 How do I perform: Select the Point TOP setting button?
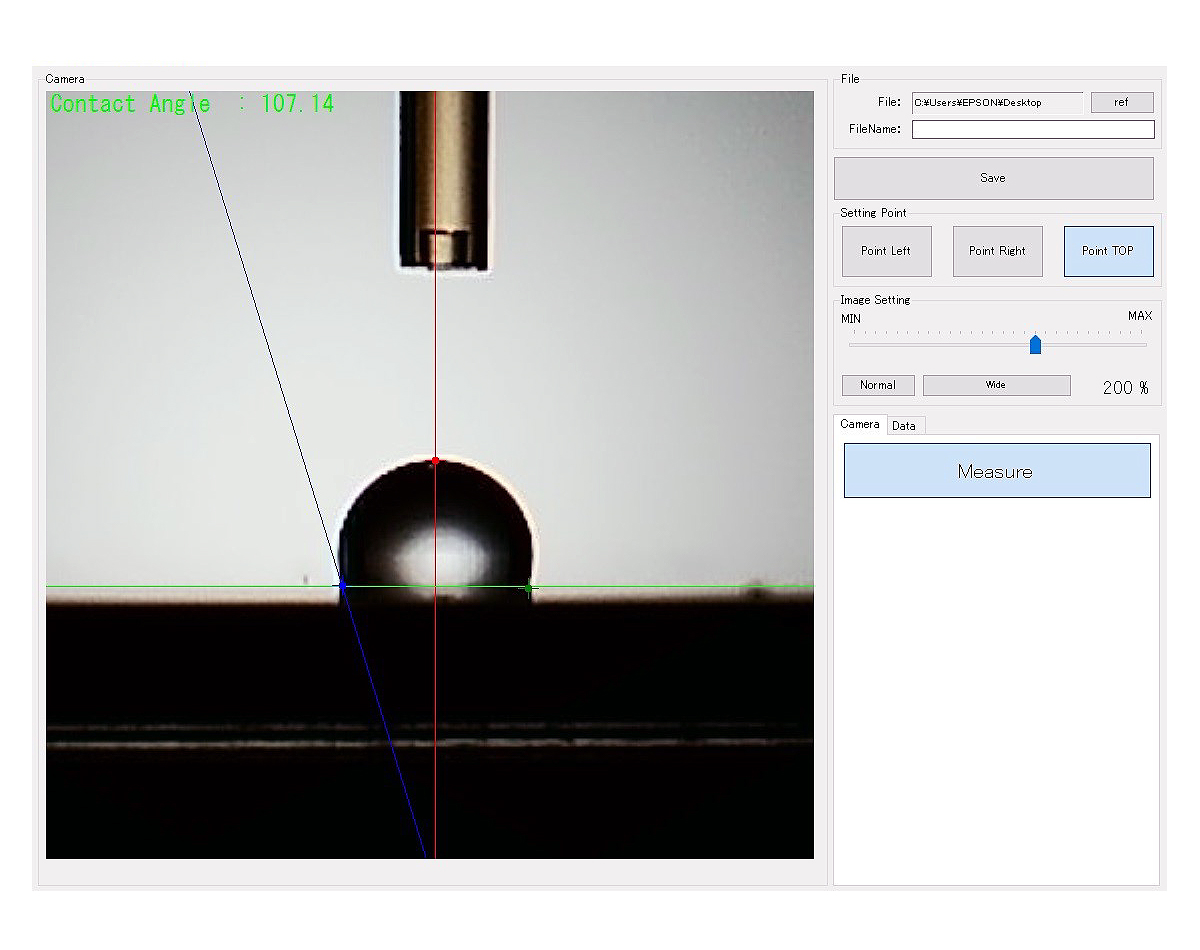1108,251
